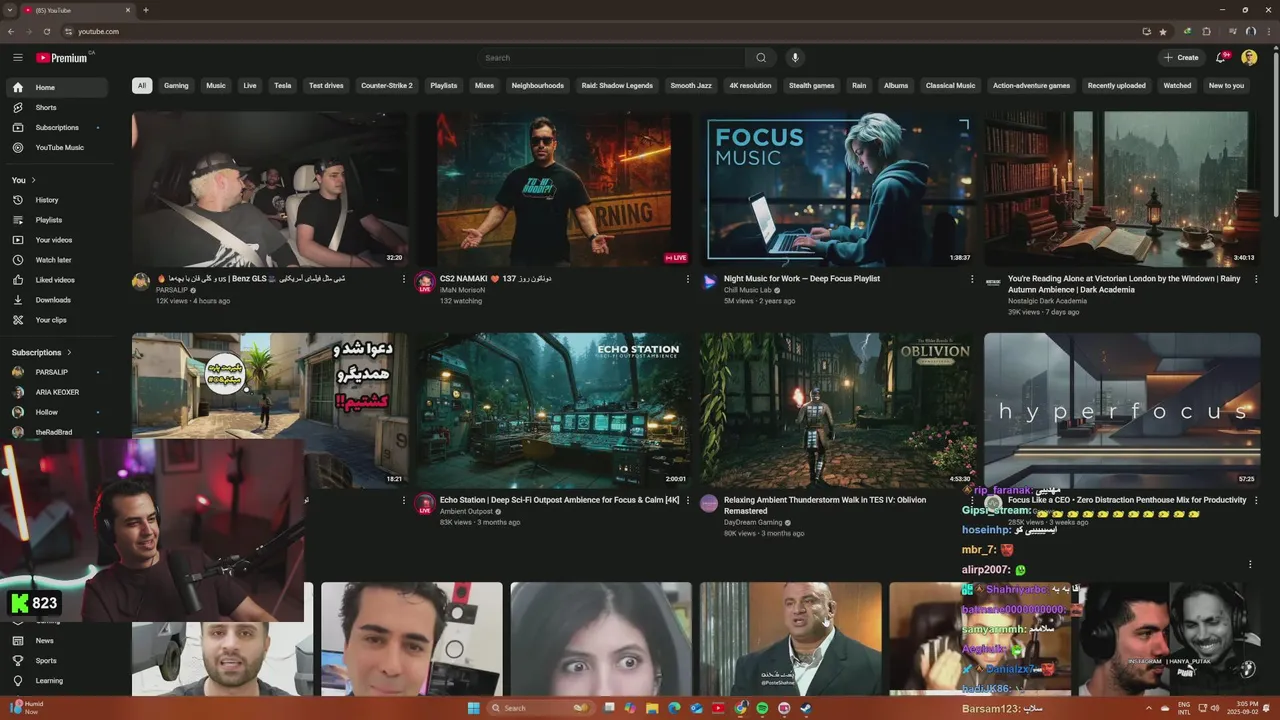1280x720 pixels.
Task: Open Chrome three-dot menu
Action: tap(1268, 31)
